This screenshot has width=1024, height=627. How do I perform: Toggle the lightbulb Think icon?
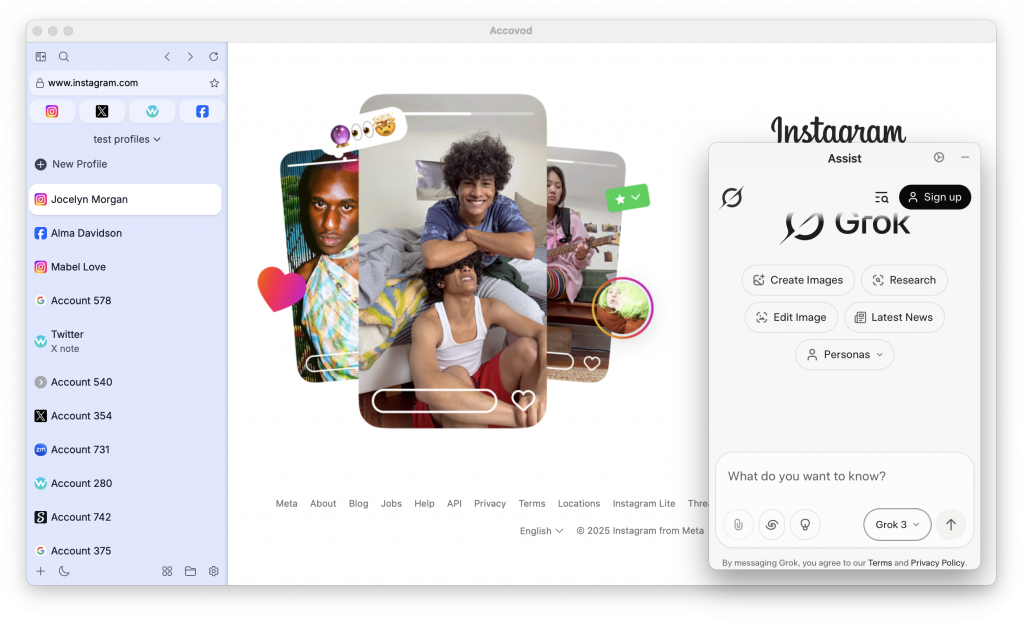pos(805,524)
